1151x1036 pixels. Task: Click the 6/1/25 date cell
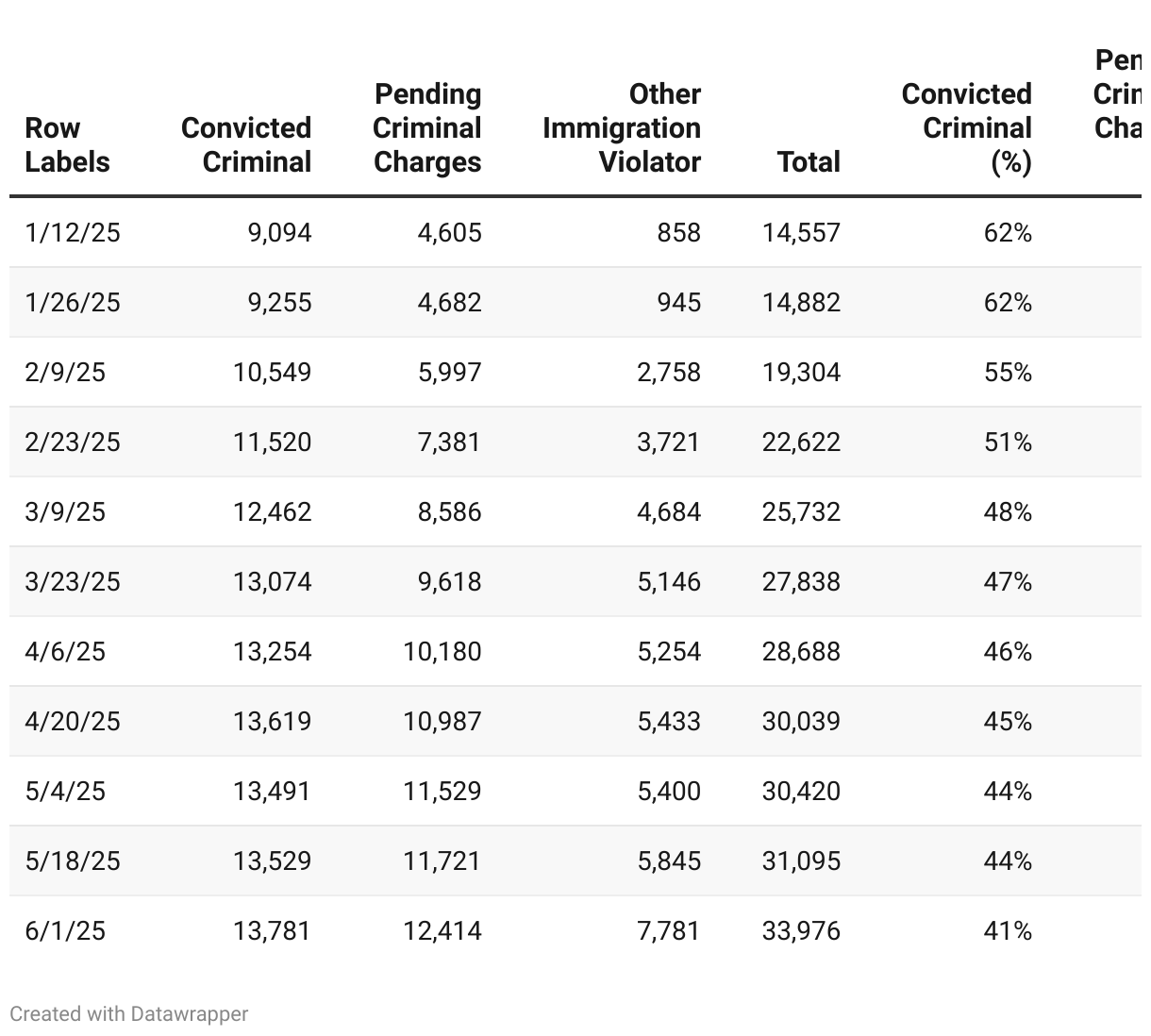[x=65, y=930]
